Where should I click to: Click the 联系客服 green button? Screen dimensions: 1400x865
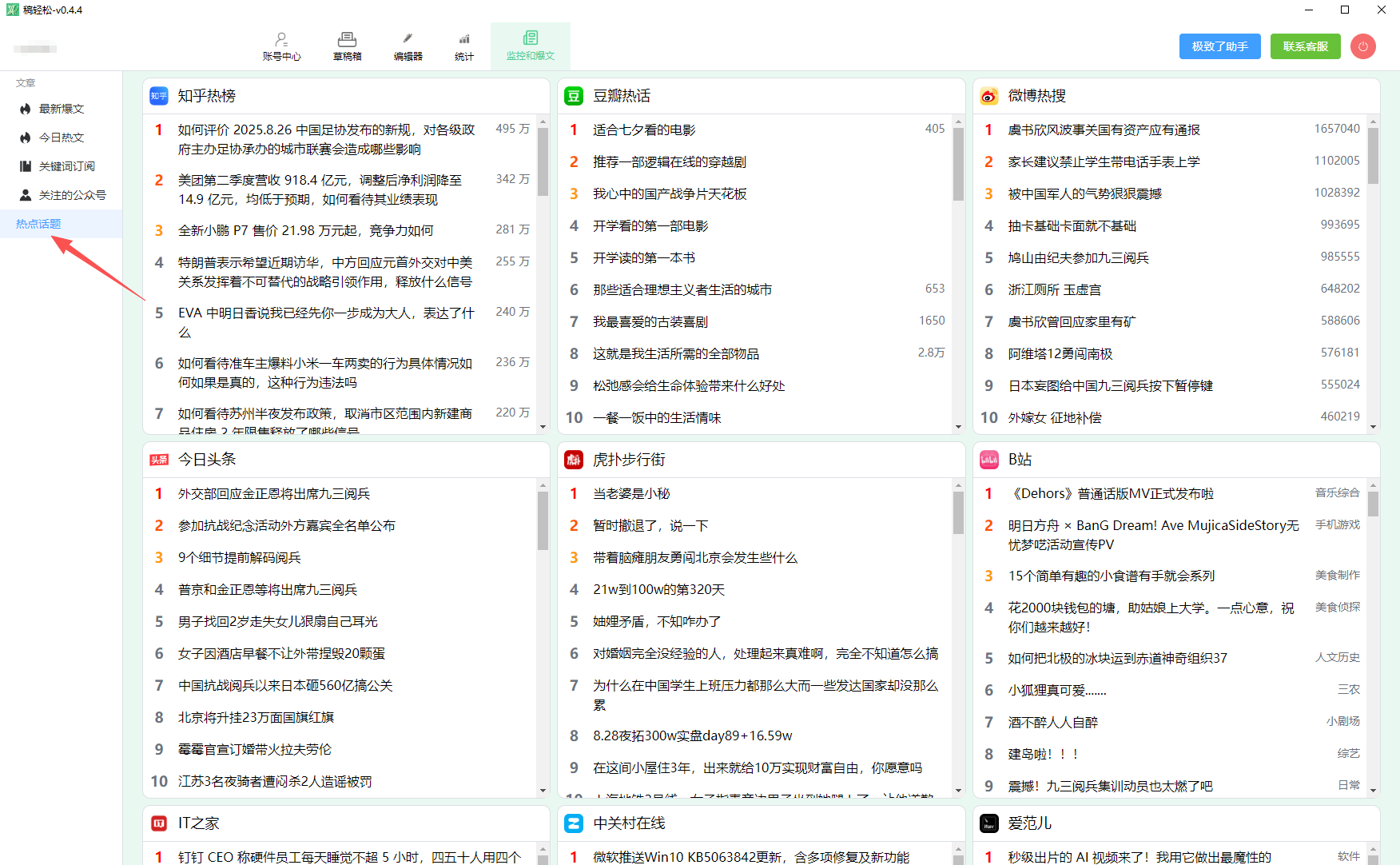click(x=1305, y=46)
